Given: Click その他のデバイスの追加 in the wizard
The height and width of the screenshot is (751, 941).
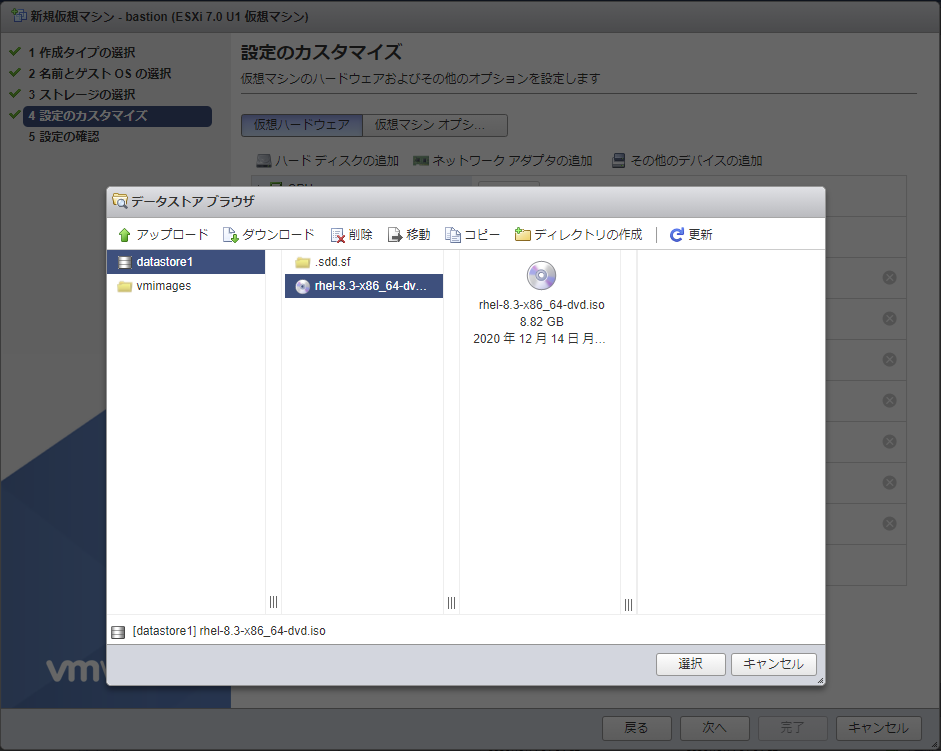Looking at the screenshot, I should tap(687, 161).
